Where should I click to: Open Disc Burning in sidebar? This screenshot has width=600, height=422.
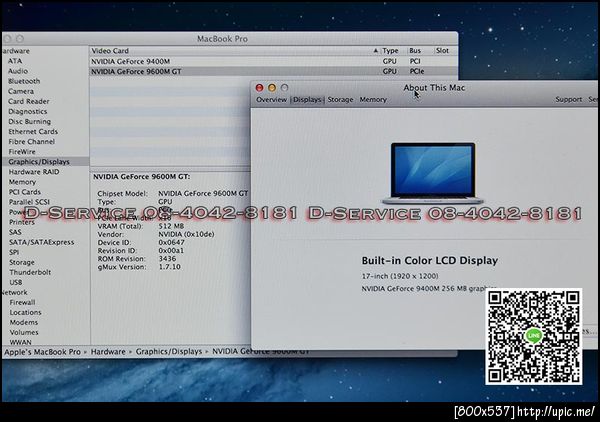pos(29,121)
